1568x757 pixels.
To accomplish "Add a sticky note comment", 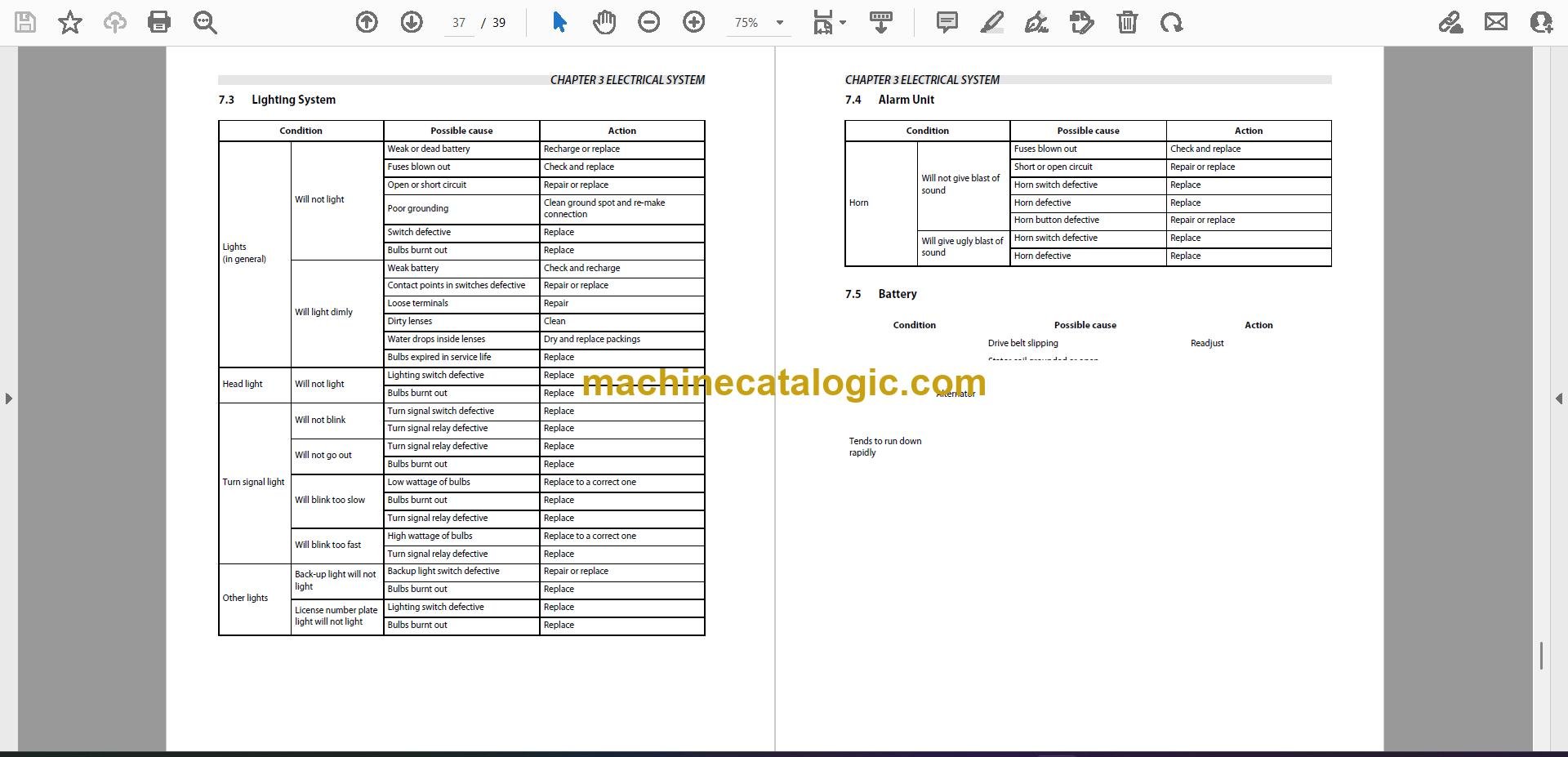I will 947,22.
